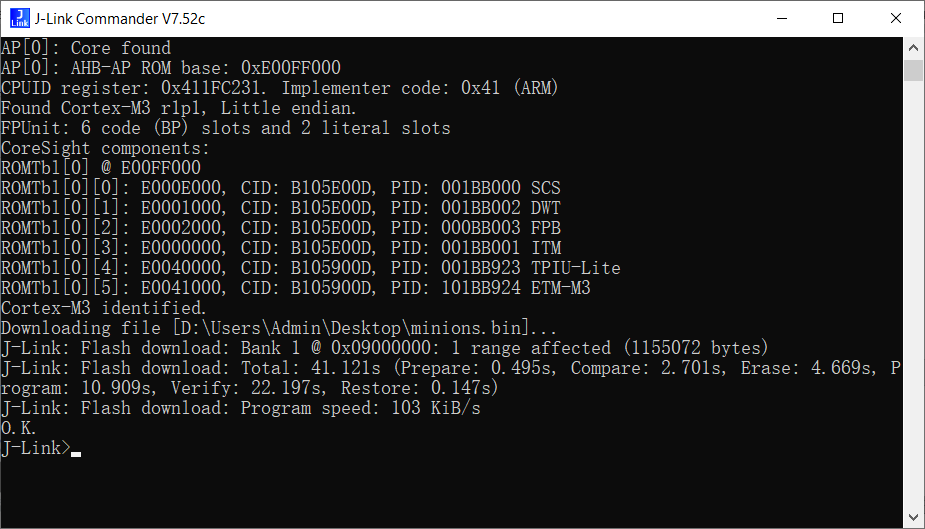925x529 pixels.
Task: Click the 'AP[0]: Core found' line
Action: point(86,48)
